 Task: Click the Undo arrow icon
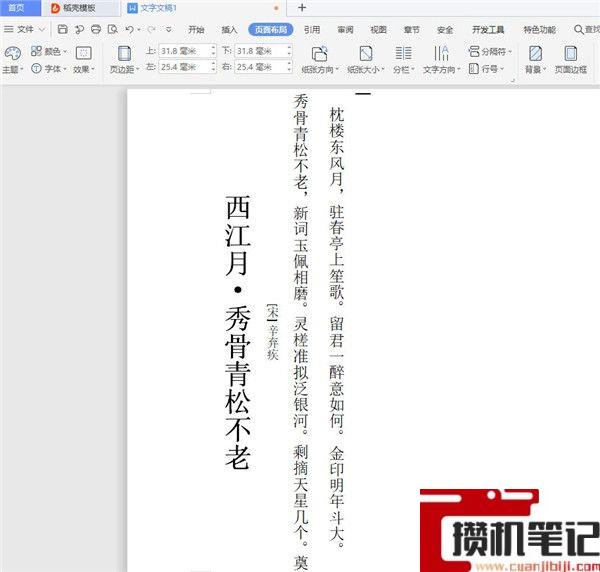click(130, 29)
